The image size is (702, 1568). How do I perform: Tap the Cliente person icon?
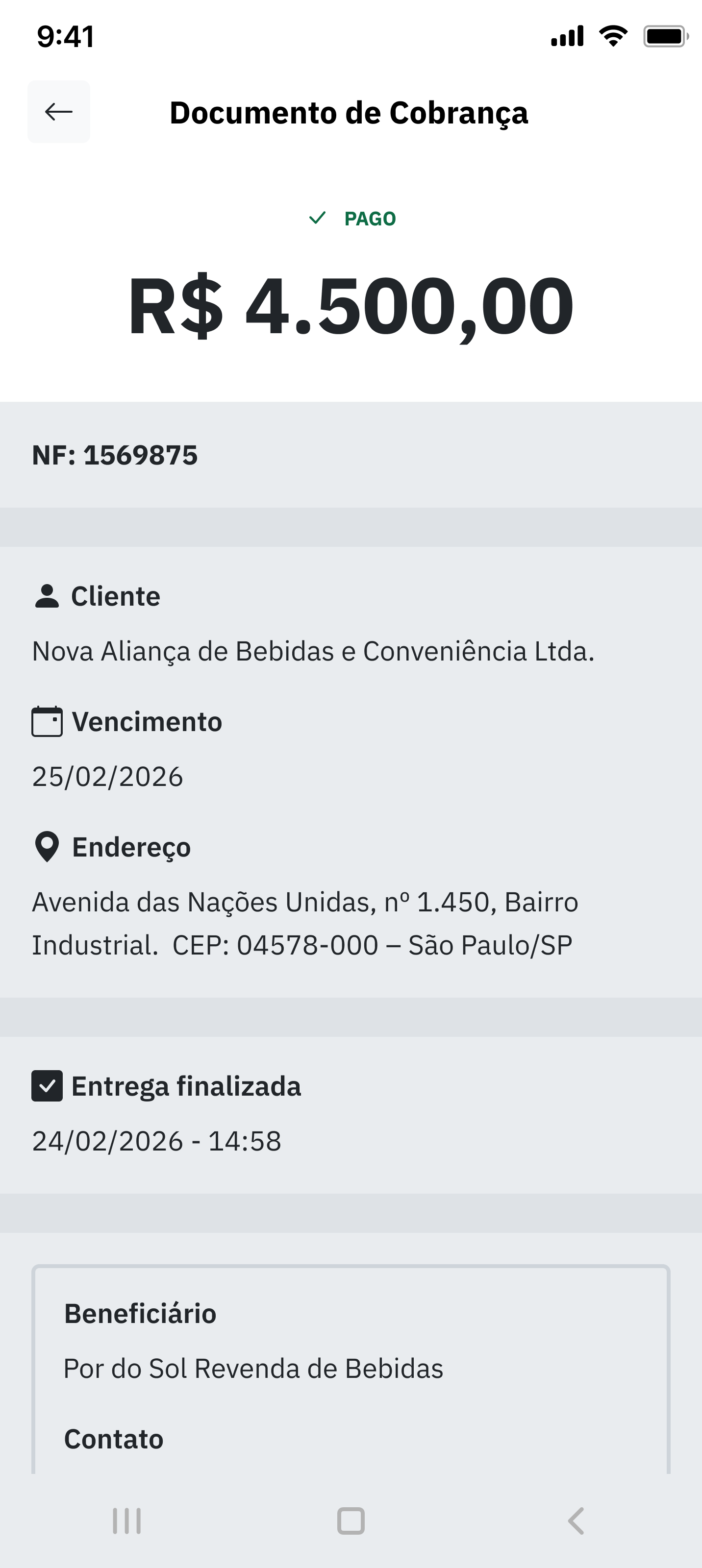[x=47, y=596]
